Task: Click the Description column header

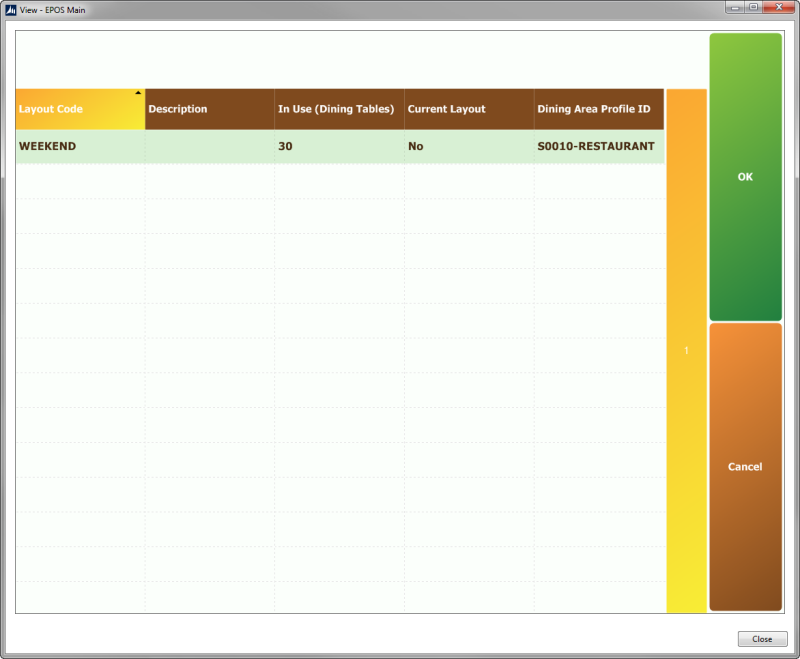Action: point(209,109)
